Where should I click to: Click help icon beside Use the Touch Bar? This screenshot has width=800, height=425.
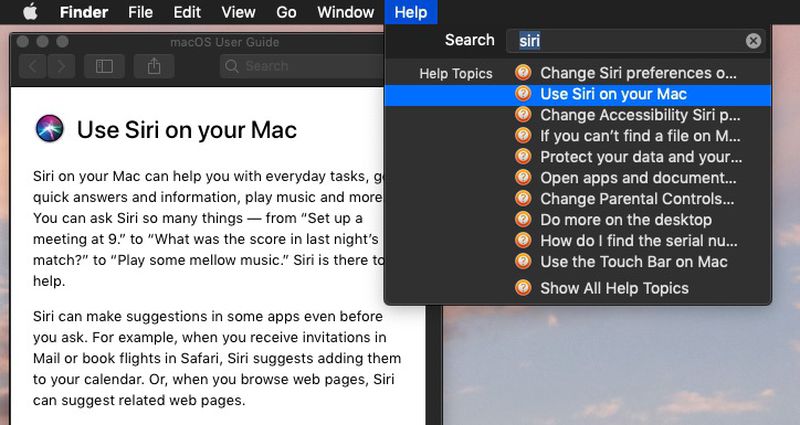[523, 261]
